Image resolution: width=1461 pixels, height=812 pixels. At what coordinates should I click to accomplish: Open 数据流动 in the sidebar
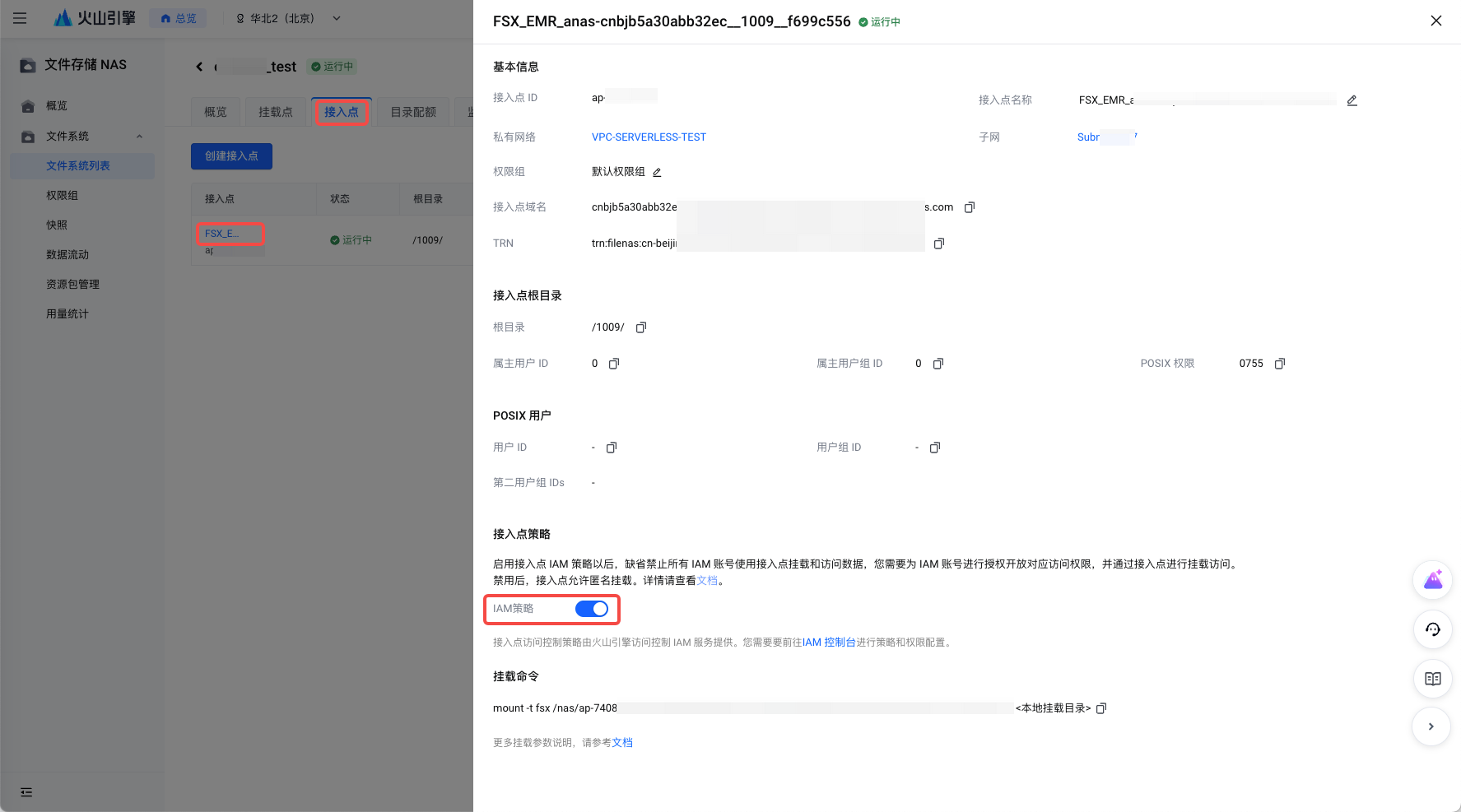(67, 255)
